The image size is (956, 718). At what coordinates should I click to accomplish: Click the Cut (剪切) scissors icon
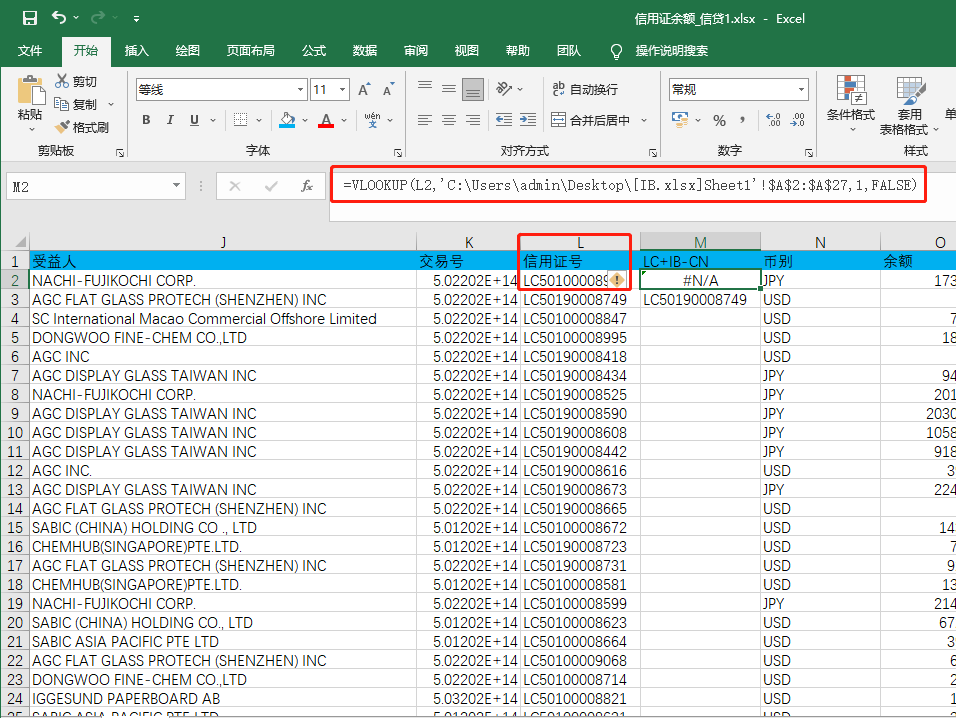pyautogui.click(x=63, y=82)
